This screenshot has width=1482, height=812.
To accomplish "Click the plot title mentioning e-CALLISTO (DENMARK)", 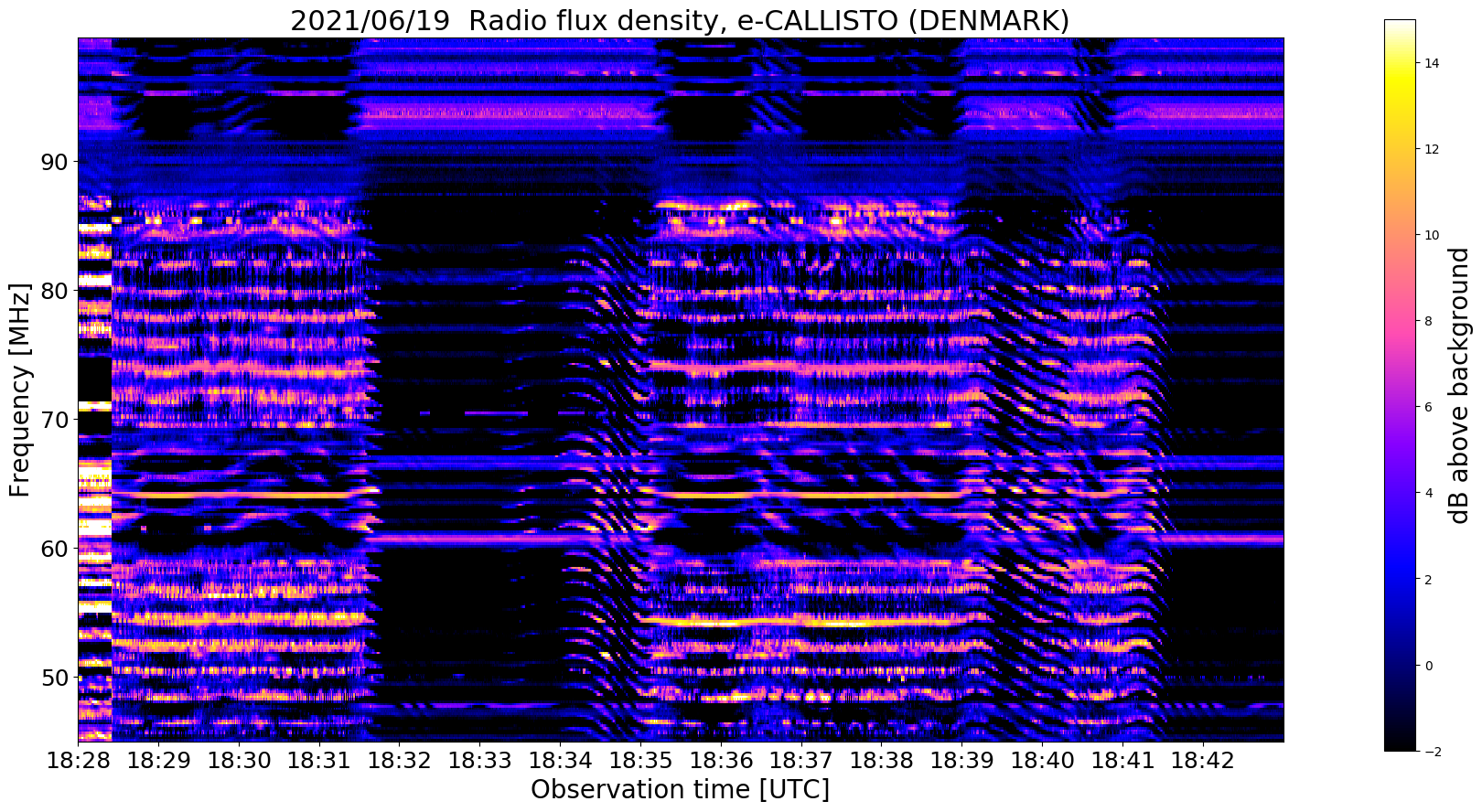I will coord(680,19).
